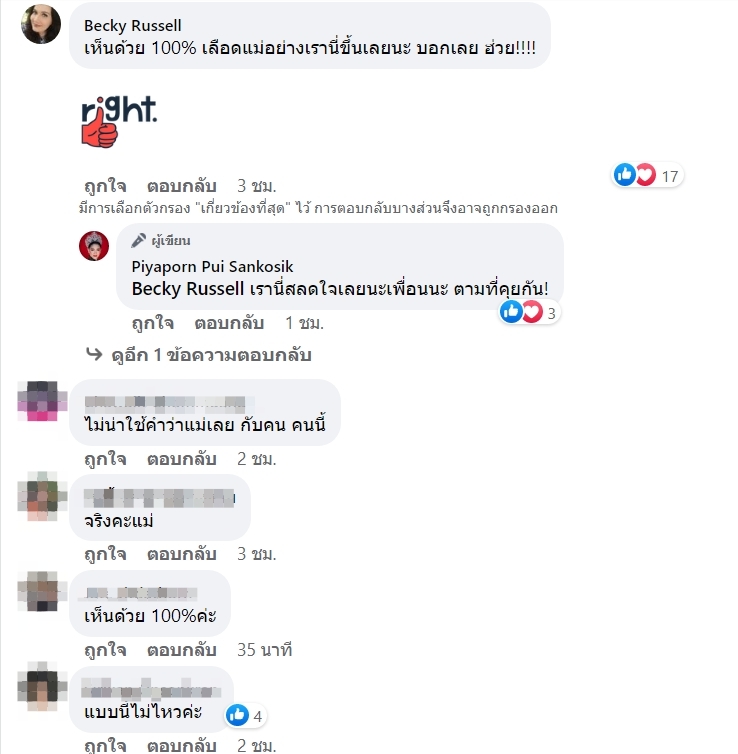Reply to the เห็นด้วย 100%ค่ะ comment

coord(182,650)
